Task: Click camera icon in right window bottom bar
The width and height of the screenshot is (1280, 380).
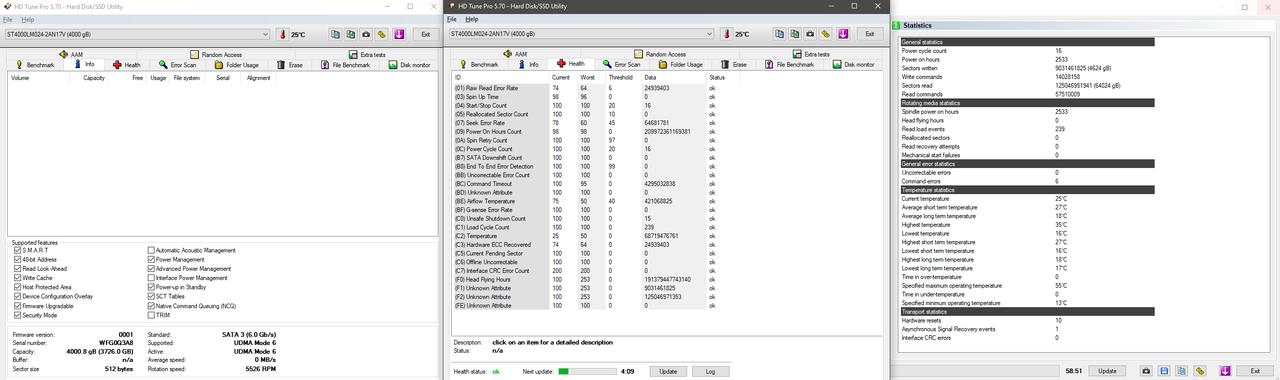Action: [1146, 370]
